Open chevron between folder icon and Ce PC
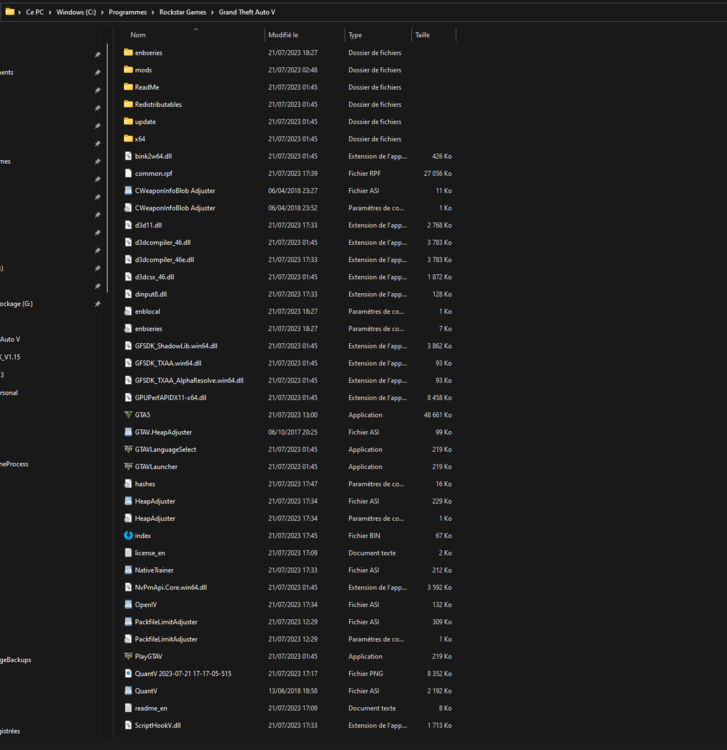This screenshot has height=750, width=727. click(x=20, y=12)
